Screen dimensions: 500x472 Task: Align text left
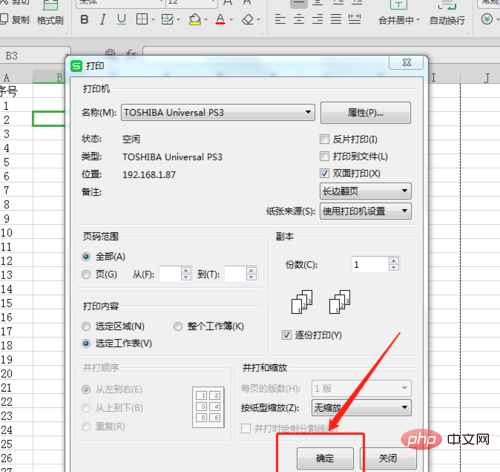click(x=280, y=19)
